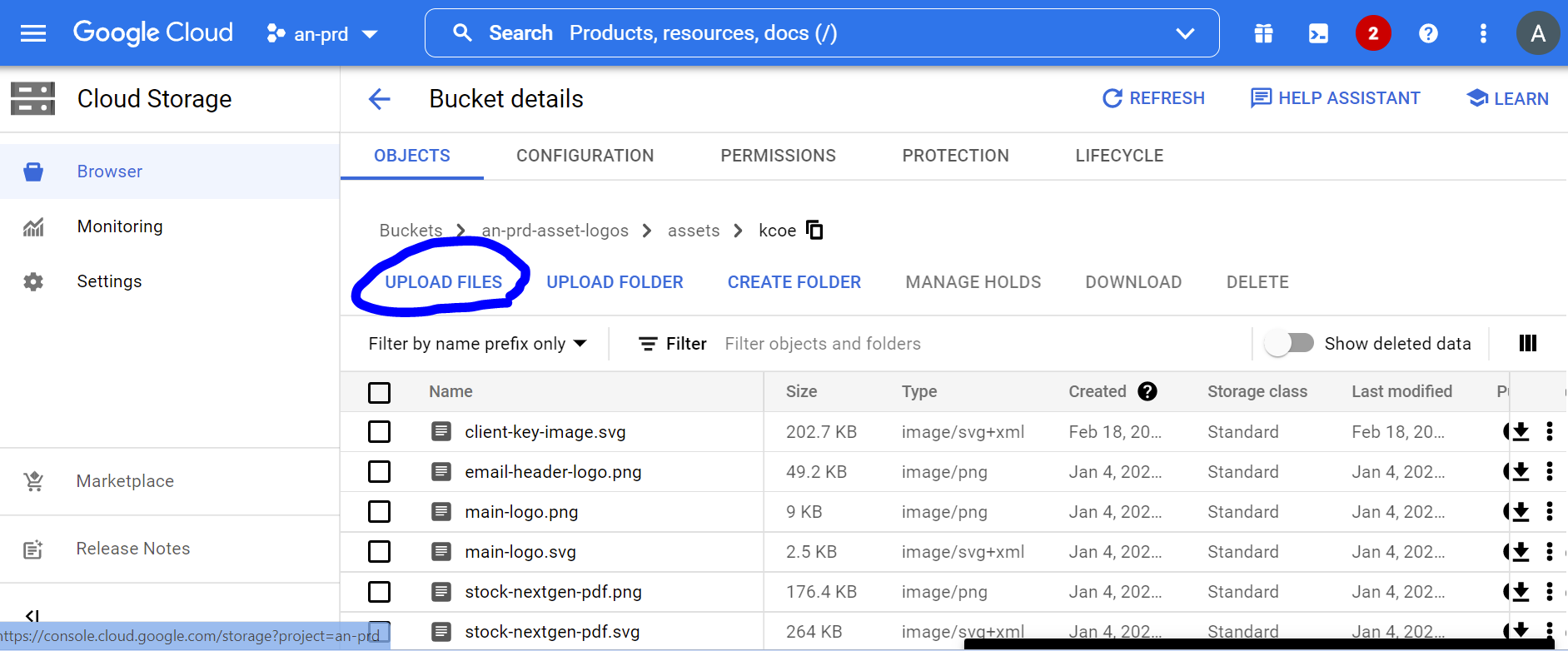Open the stock-nextgen-pdf.png file link
1568x651 pixels.
click(553, 592)
